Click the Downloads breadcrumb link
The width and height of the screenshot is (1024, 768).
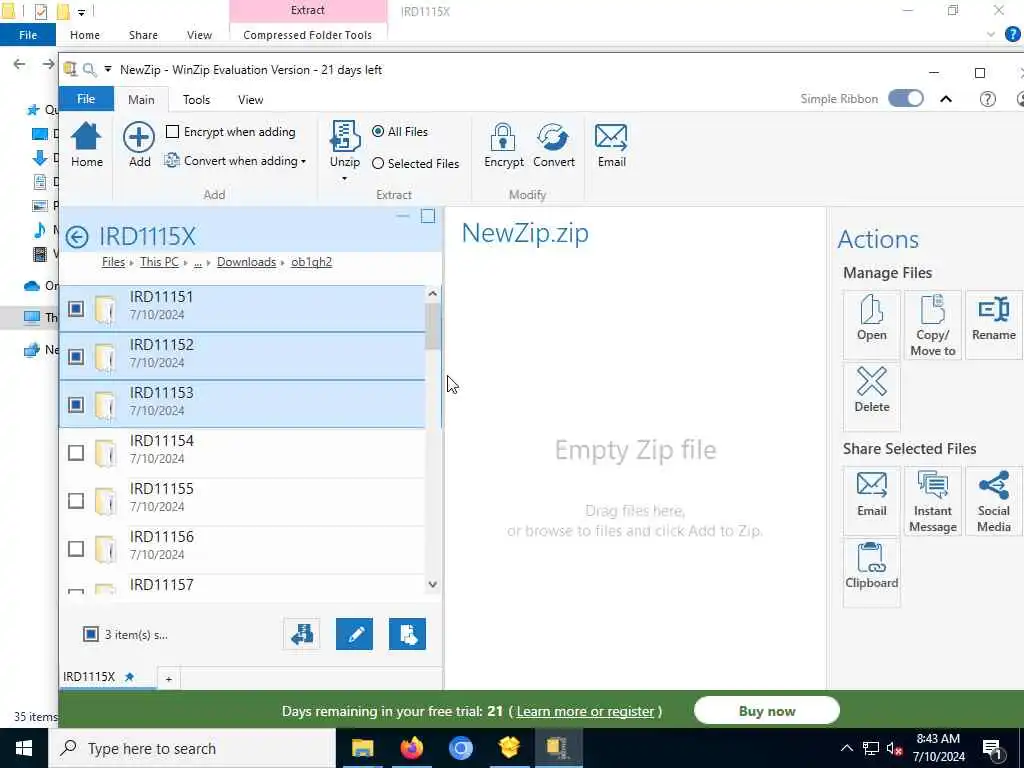246,262
